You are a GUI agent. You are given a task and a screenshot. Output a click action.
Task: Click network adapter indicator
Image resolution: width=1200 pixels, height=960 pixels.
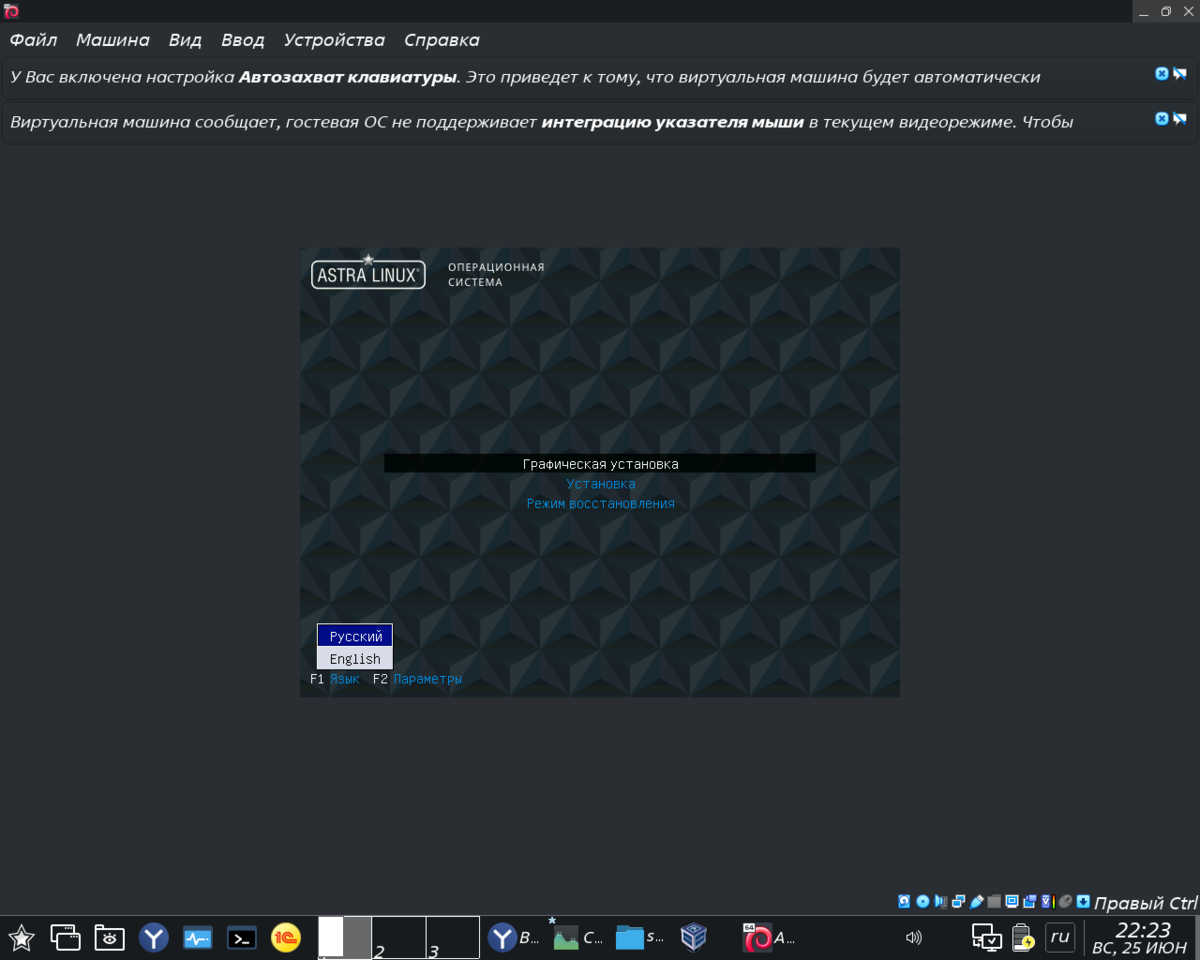(x=959, y=901)
